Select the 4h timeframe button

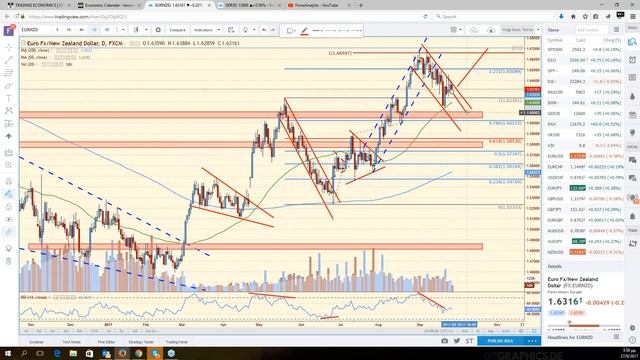pyautogui.click(x=81, y=30)
